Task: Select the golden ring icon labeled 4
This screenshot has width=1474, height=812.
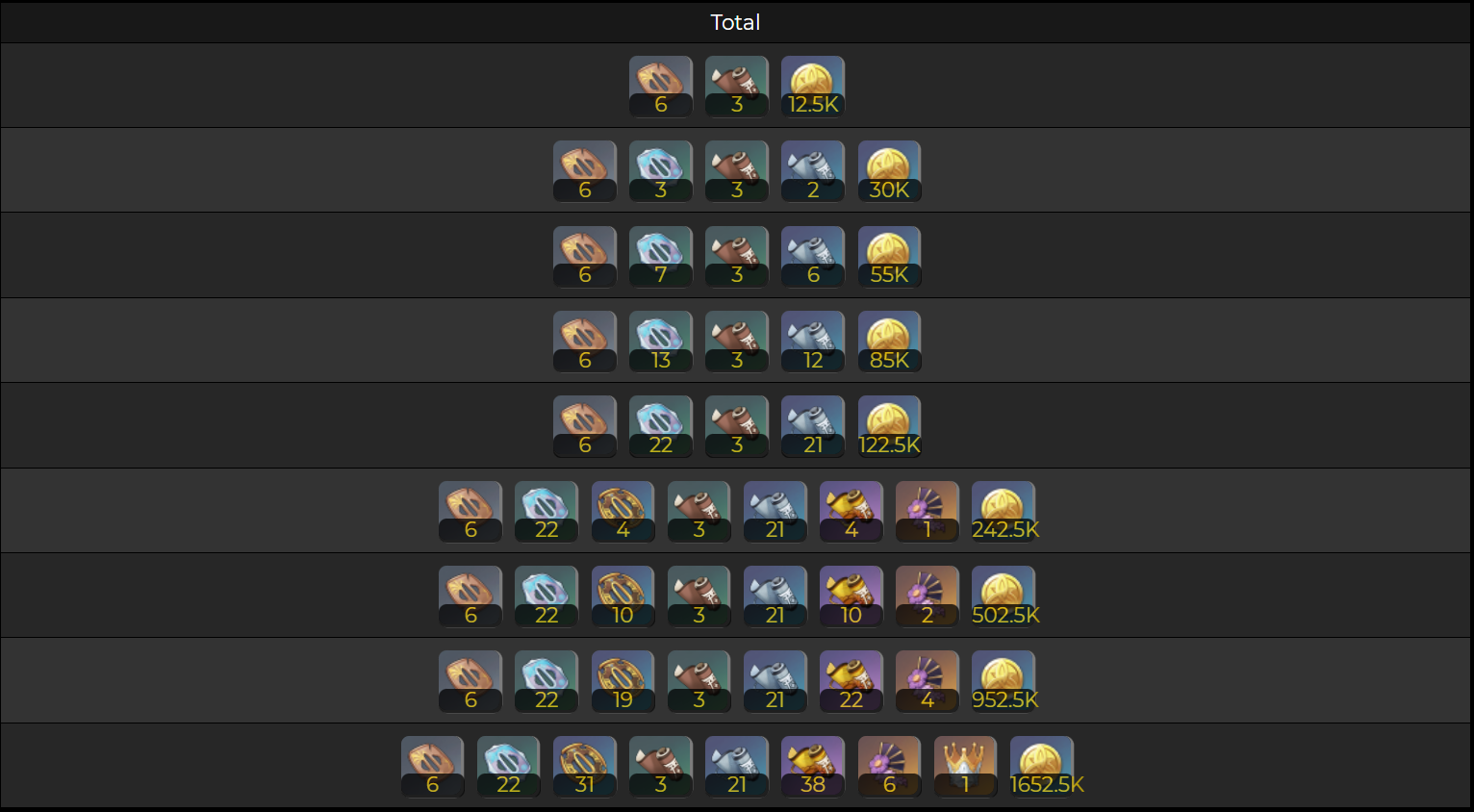Action: click(x=623, y=512)
